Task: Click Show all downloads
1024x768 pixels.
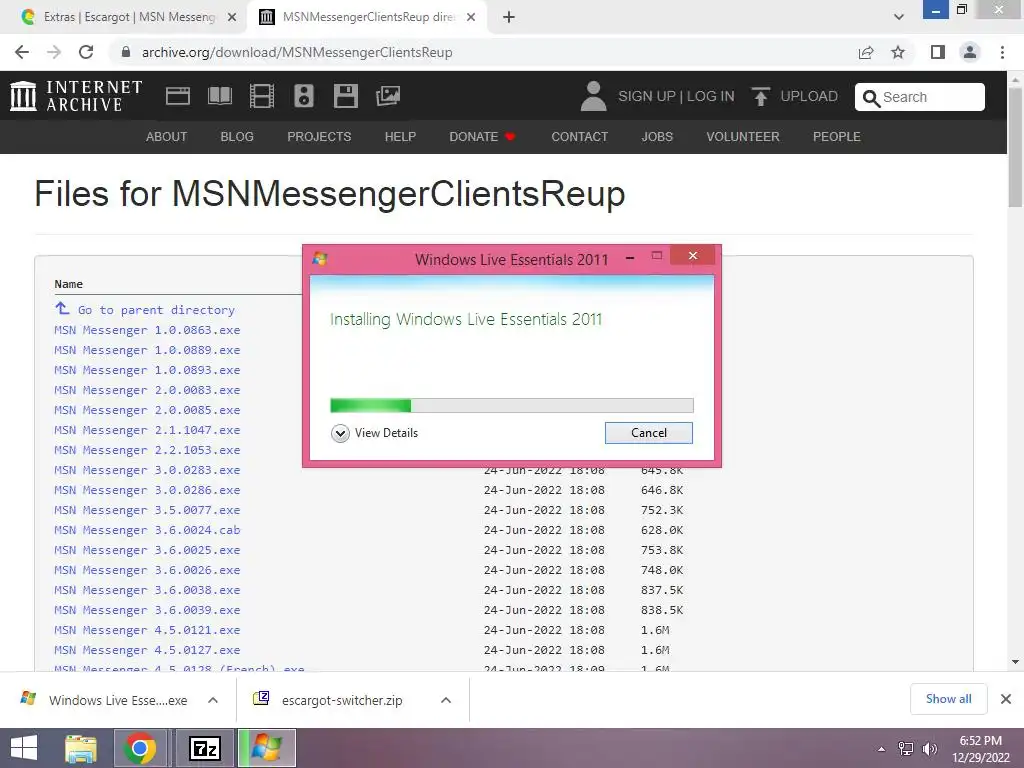Action: 948,699
